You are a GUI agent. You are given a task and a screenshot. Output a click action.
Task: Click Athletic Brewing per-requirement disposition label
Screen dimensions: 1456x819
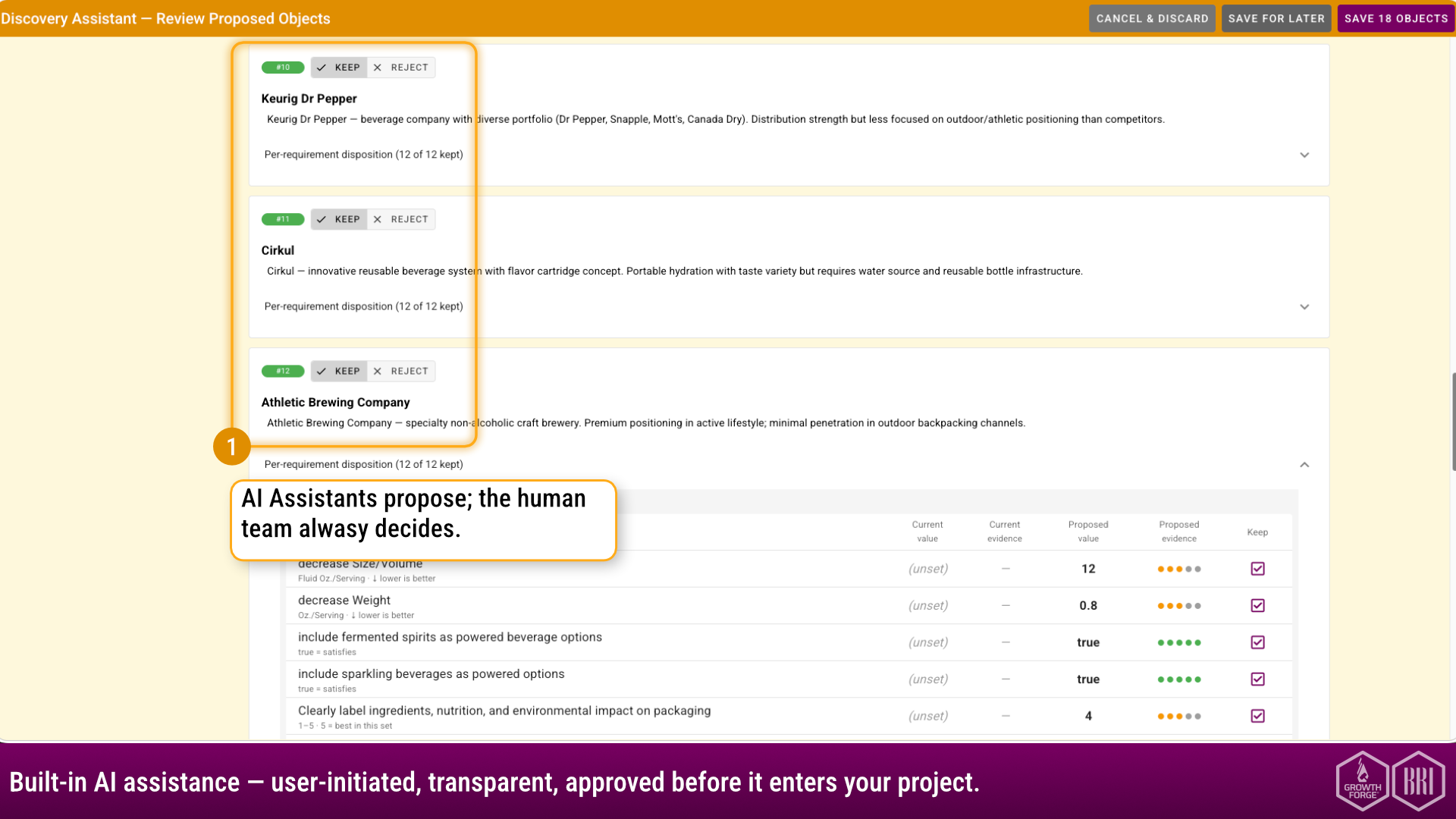pyautogui.click(x=363, y=464)
